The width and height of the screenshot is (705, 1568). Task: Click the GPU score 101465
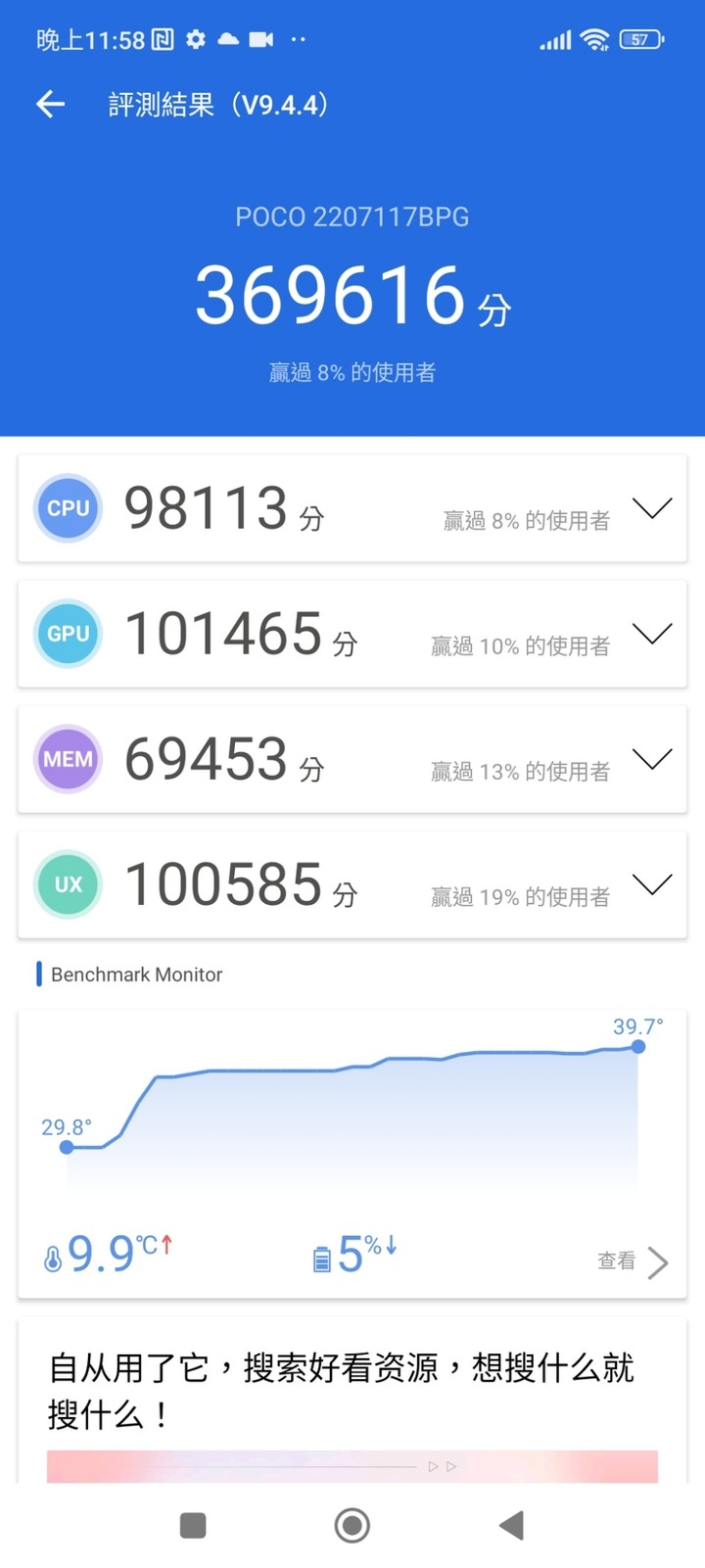click(223, 634)
